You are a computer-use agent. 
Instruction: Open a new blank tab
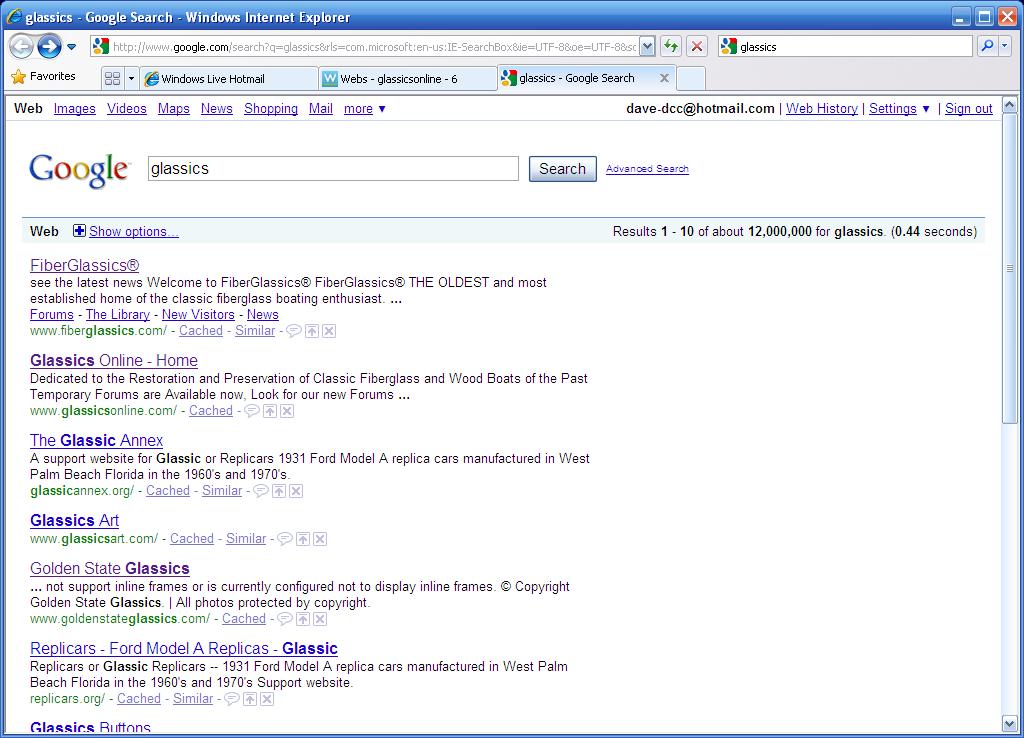(x=691, y=78)
